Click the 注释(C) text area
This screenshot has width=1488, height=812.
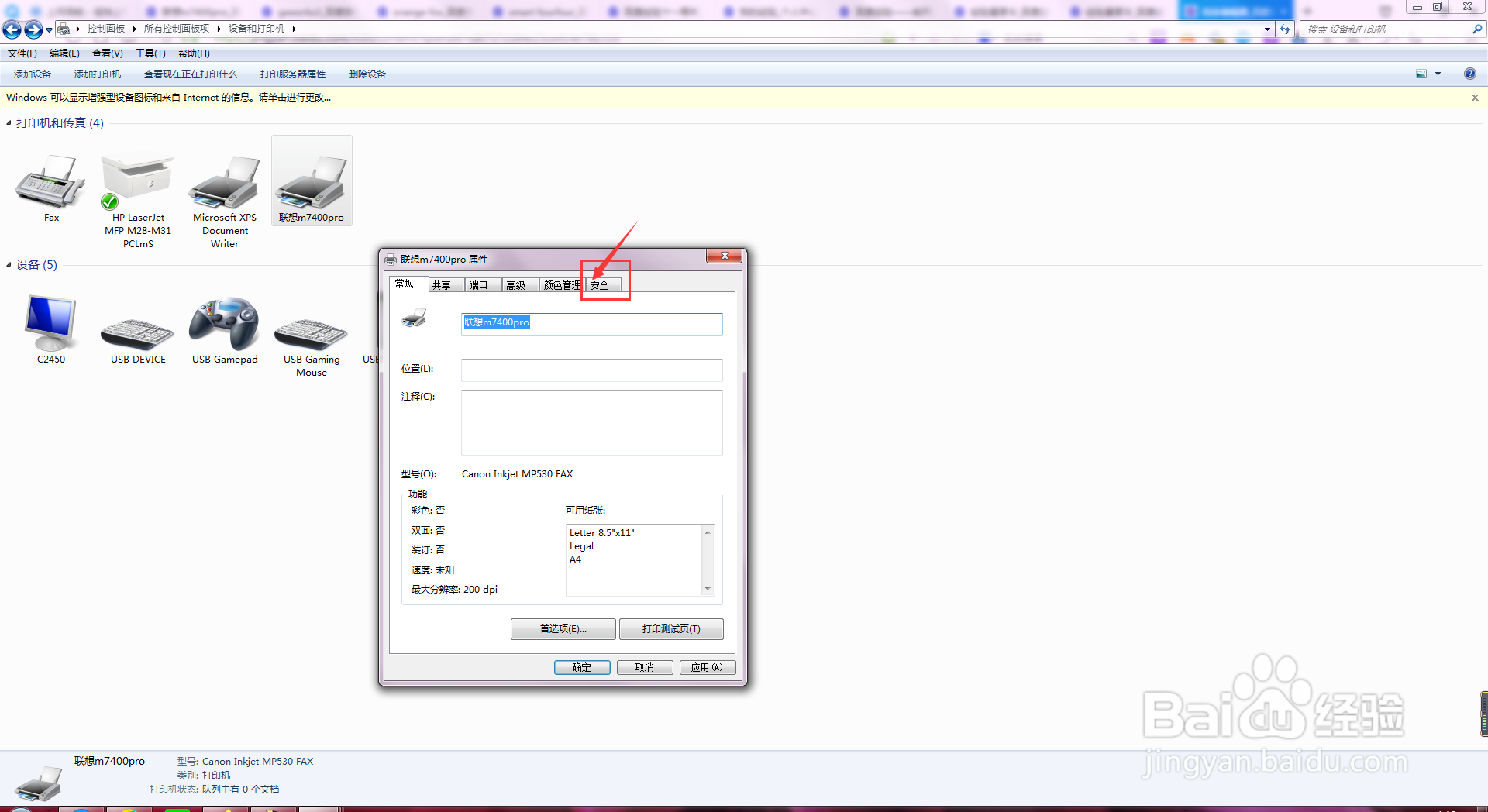pyautogui.click(x=592, y=422)
